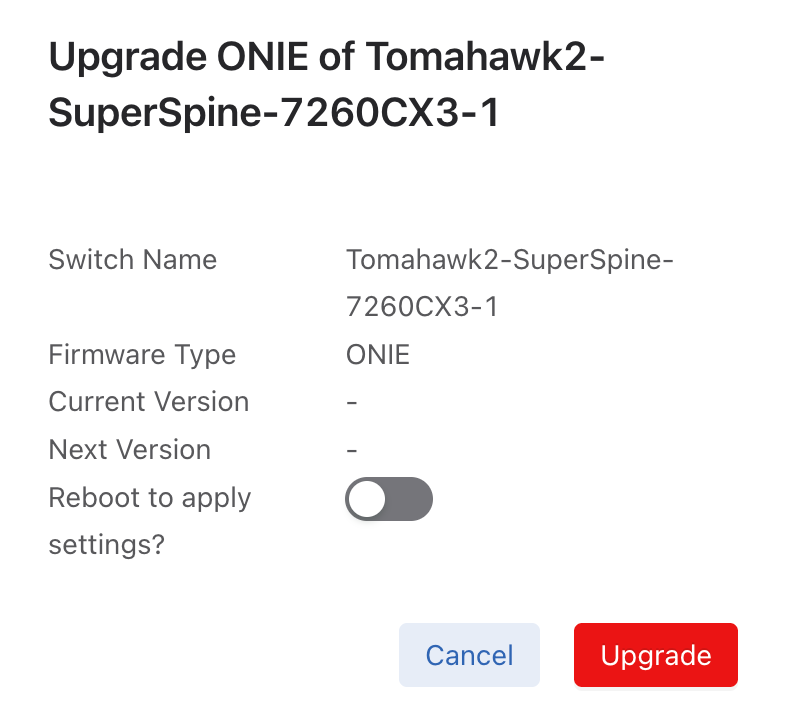Click the white knob of the reboot switch
The image size is (789, 702).
click(368, 499)
